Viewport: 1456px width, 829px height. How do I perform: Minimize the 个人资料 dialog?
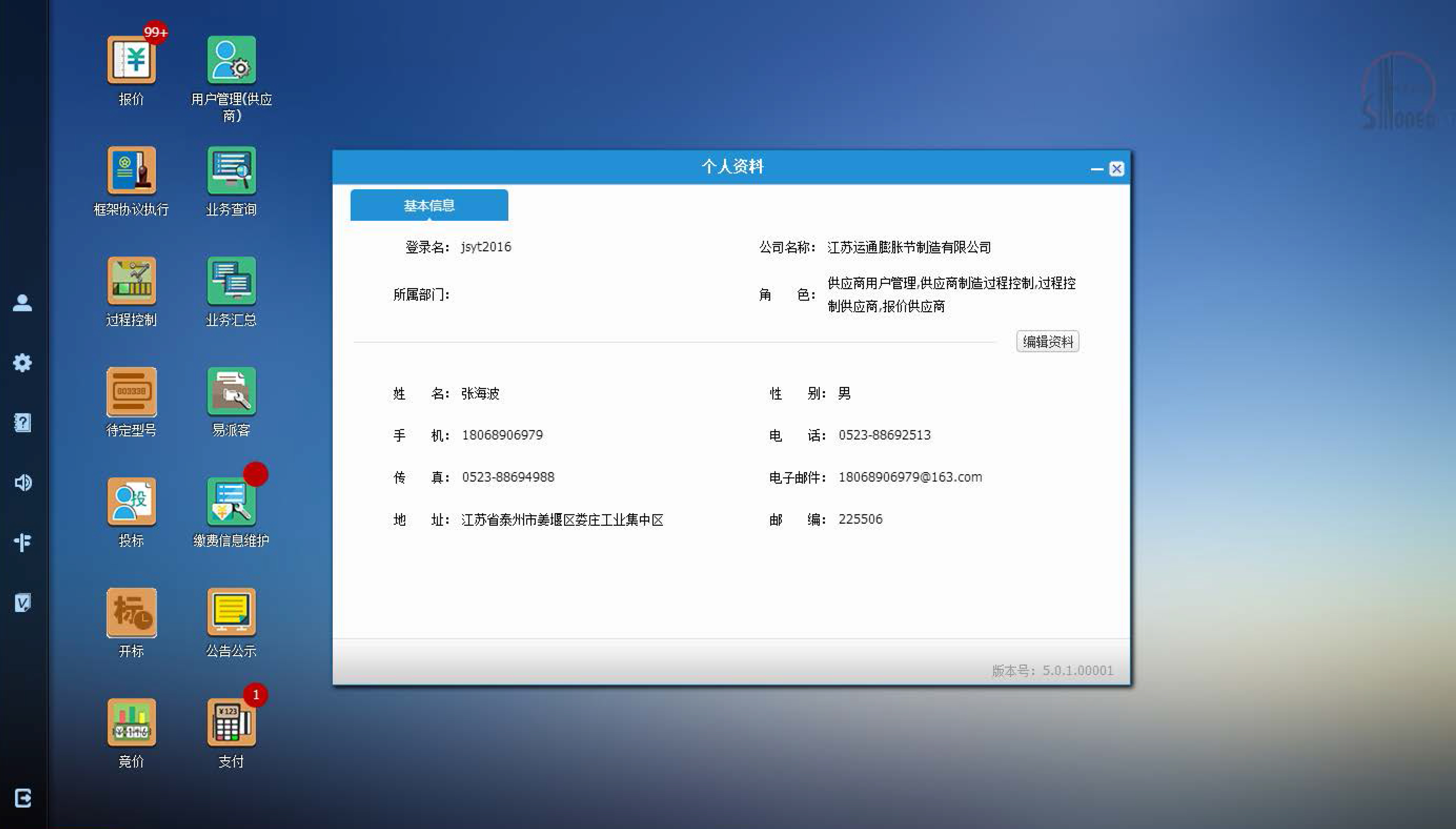point(1097,169)
